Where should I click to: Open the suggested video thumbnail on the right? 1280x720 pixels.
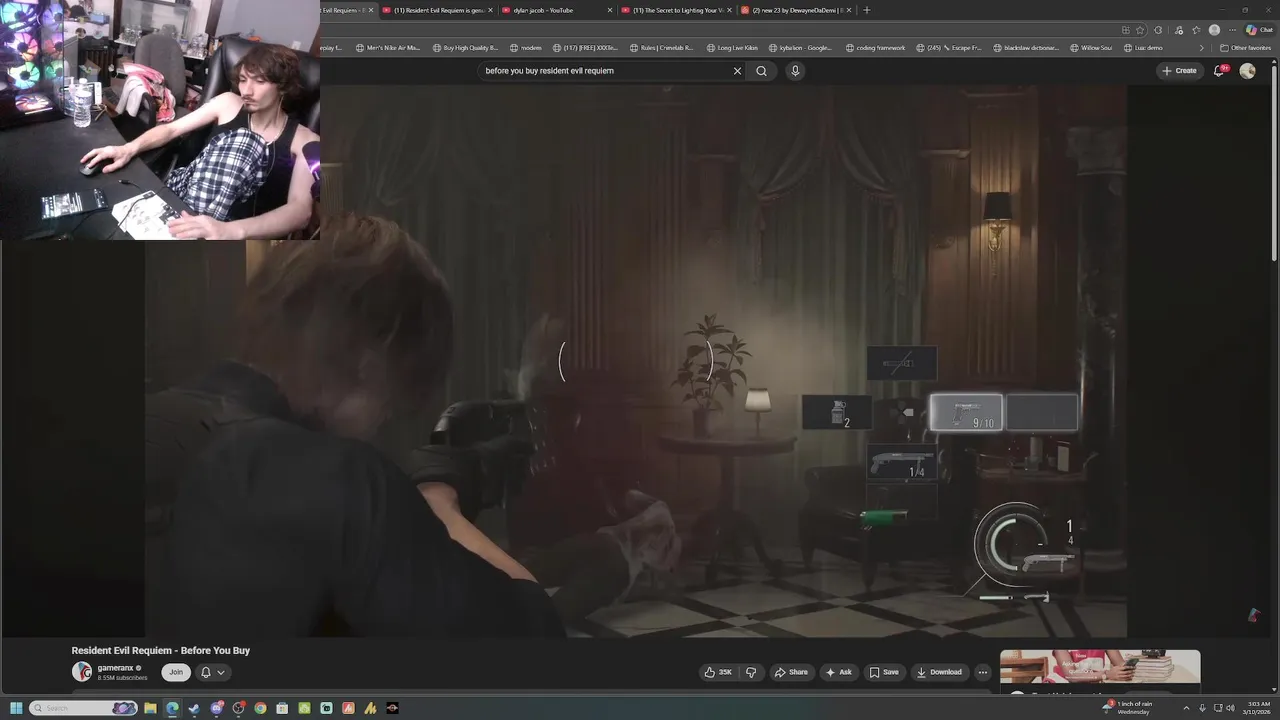pyautogui.click(x=1100, y=666)
